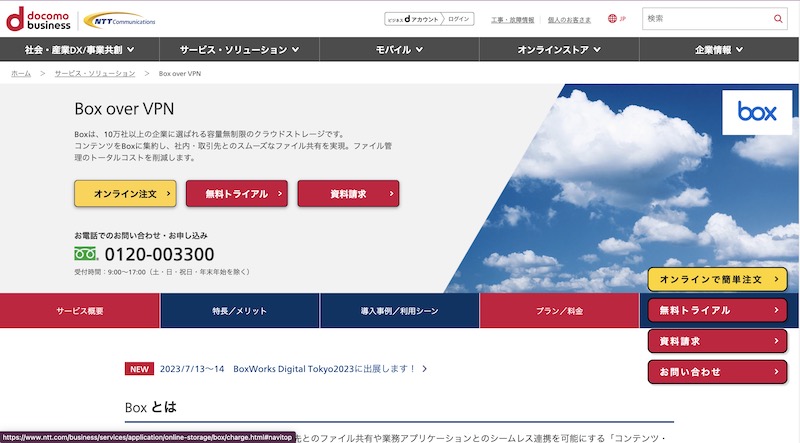
Task: Select the サービス概要 tab
Action: tap(80, 310)
